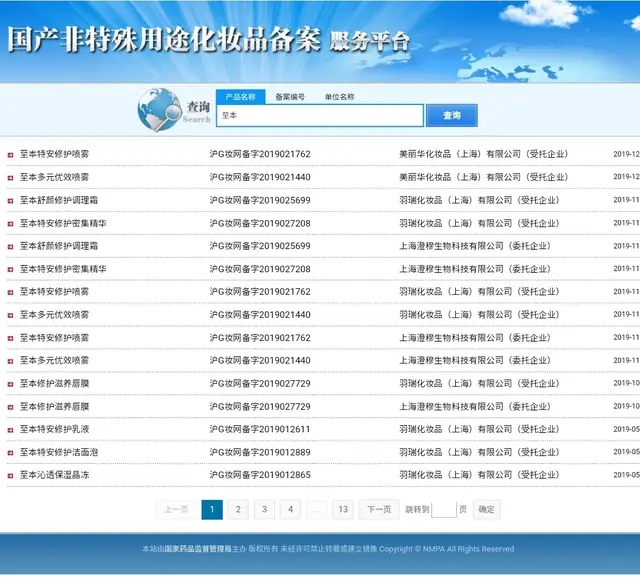Open 至本特安修护喷雾 link in 美丽华 row

pos(54,154)
